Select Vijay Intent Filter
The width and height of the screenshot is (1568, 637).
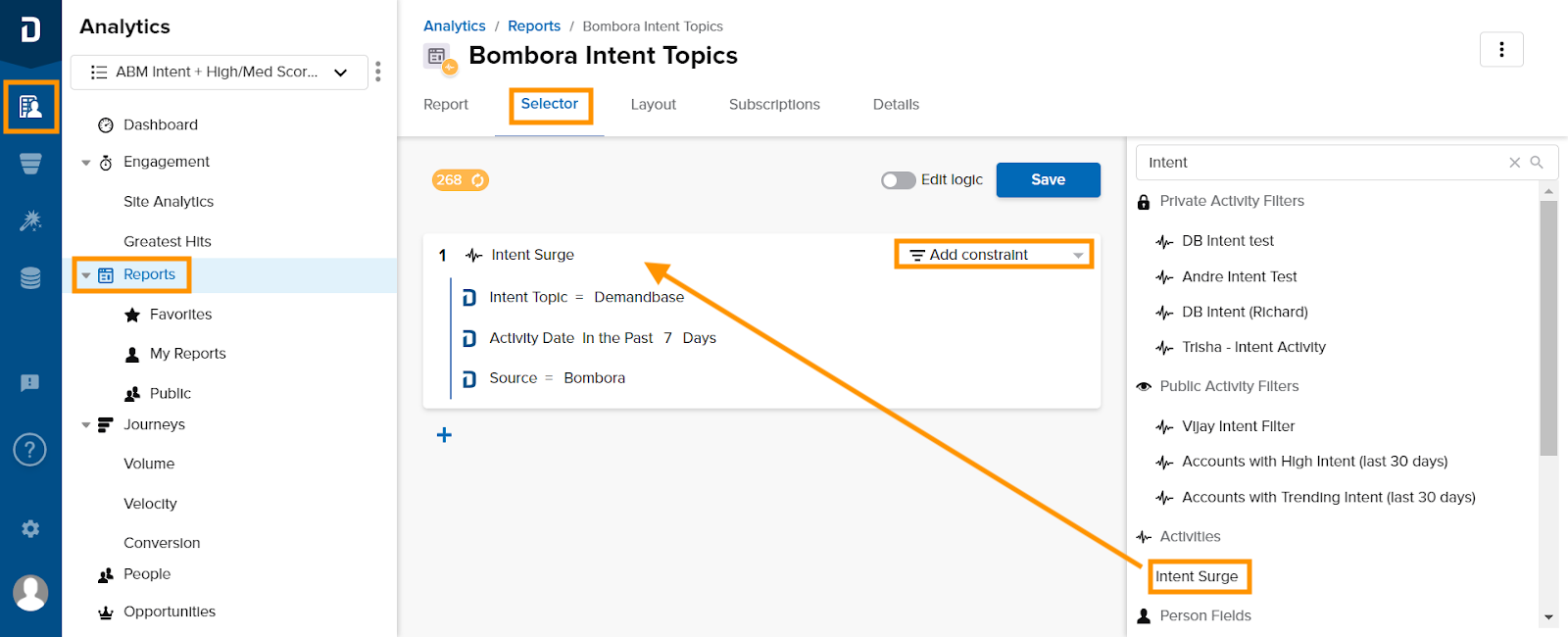(x=1238, y=426)
